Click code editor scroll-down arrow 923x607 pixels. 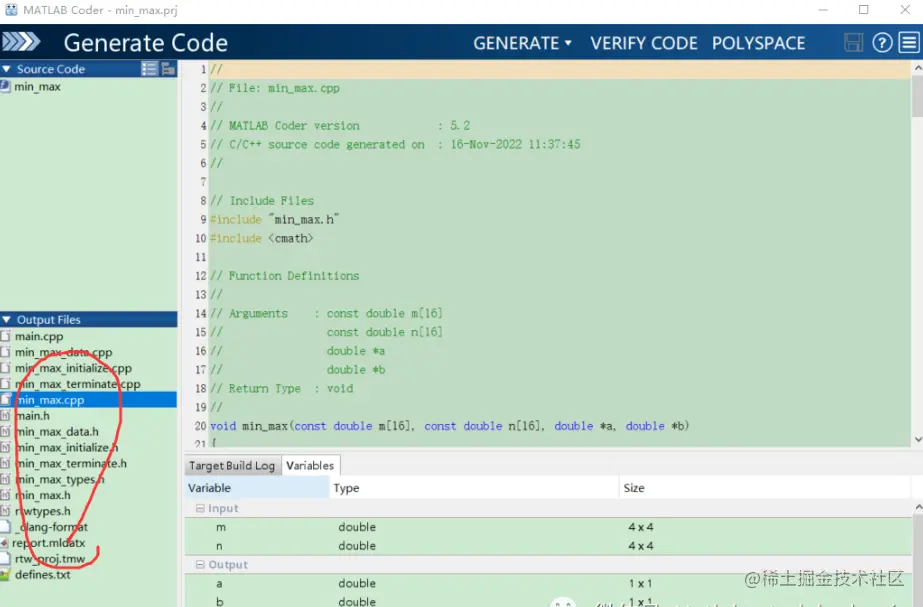918,440
